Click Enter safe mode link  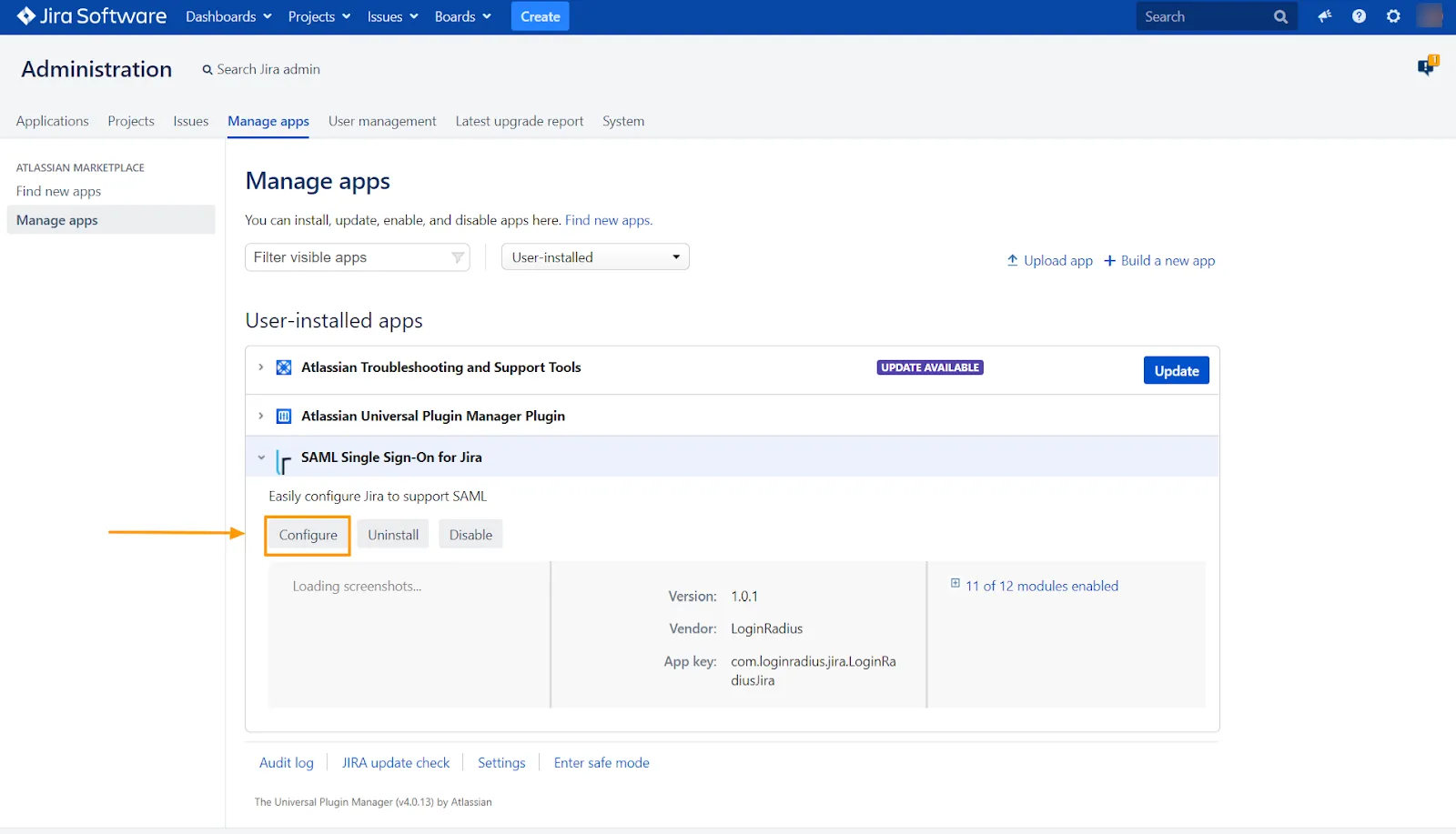point(602,763)
